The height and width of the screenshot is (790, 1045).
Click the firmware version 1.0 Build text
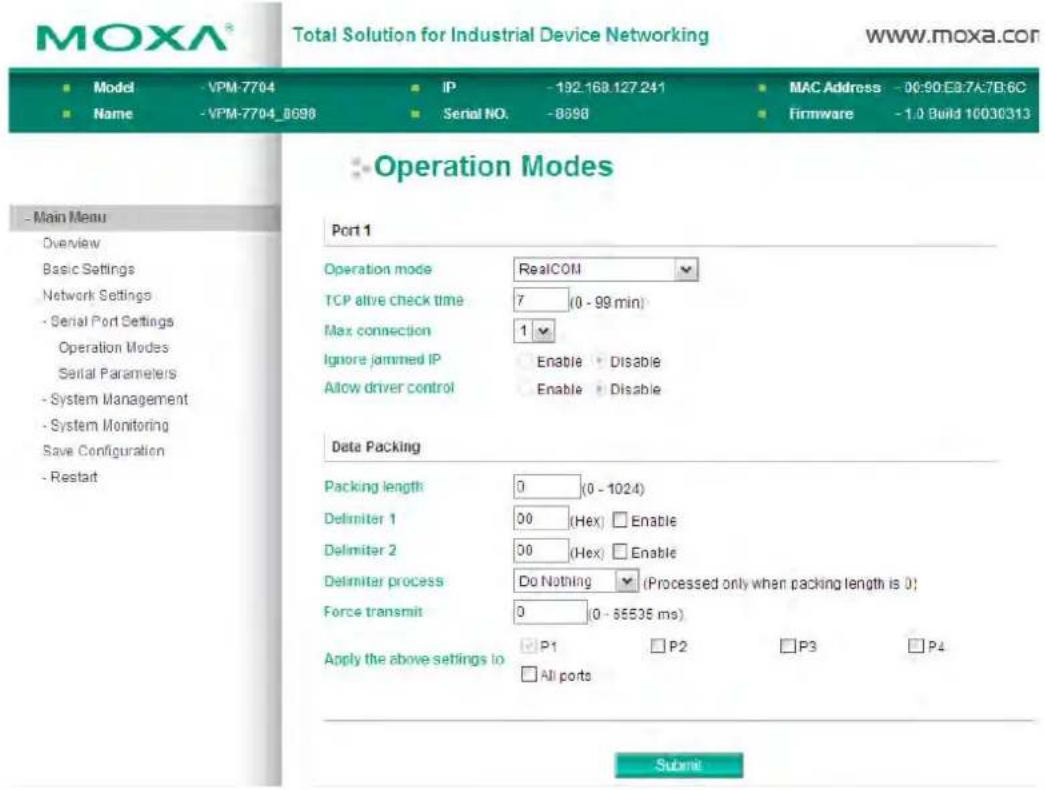click(x=966, y=114)
